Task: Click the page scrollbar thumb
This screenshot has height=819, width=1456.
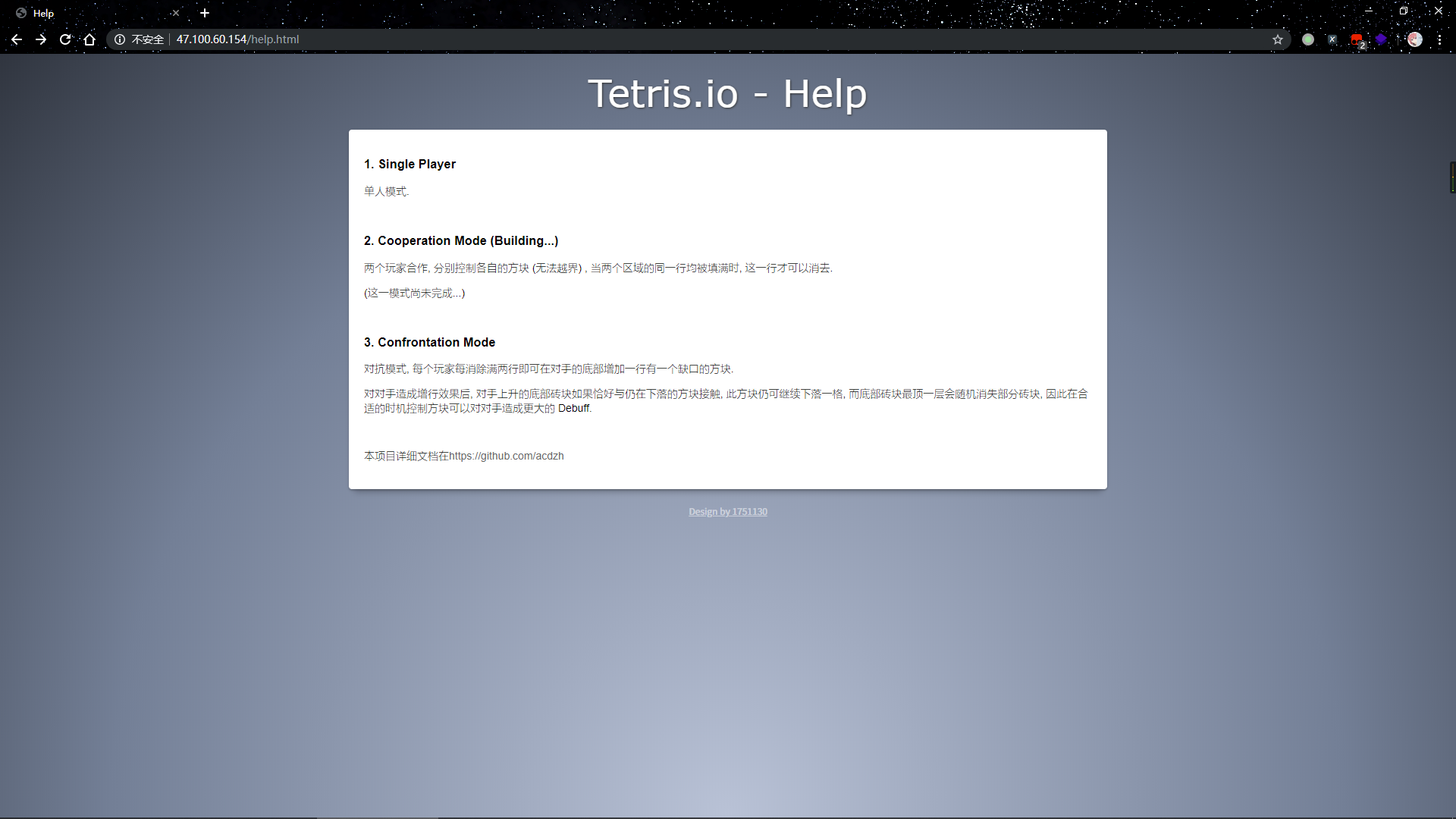Action: tap(1452, 177)
